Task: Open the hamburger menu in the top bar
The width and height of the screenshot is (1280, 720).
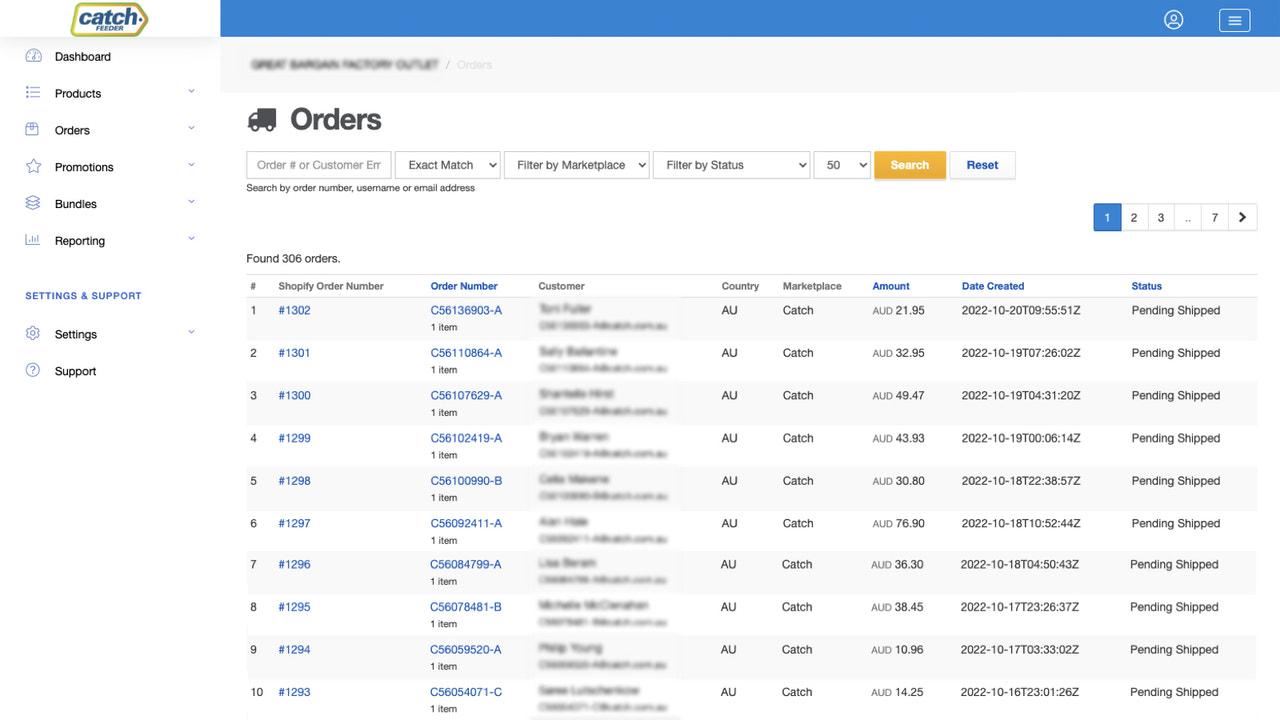Action: pos(1234,20)
